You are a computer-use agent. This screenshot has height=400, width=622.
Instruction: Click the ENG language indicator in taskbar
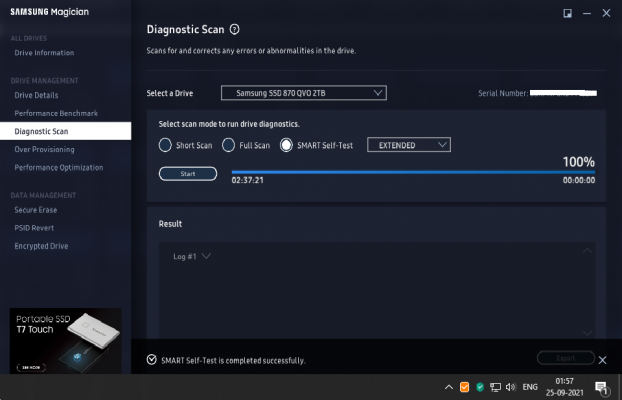click(x=530, y=387)
